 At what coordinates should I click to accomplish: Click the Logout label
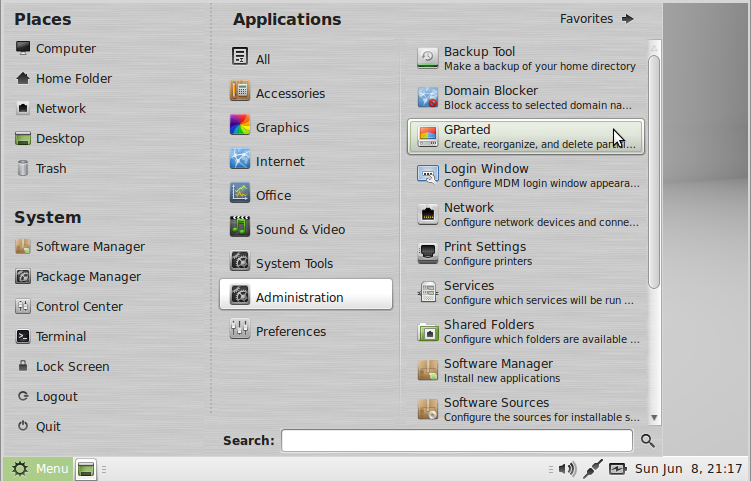pyautogui.click(x=57, y=397)
